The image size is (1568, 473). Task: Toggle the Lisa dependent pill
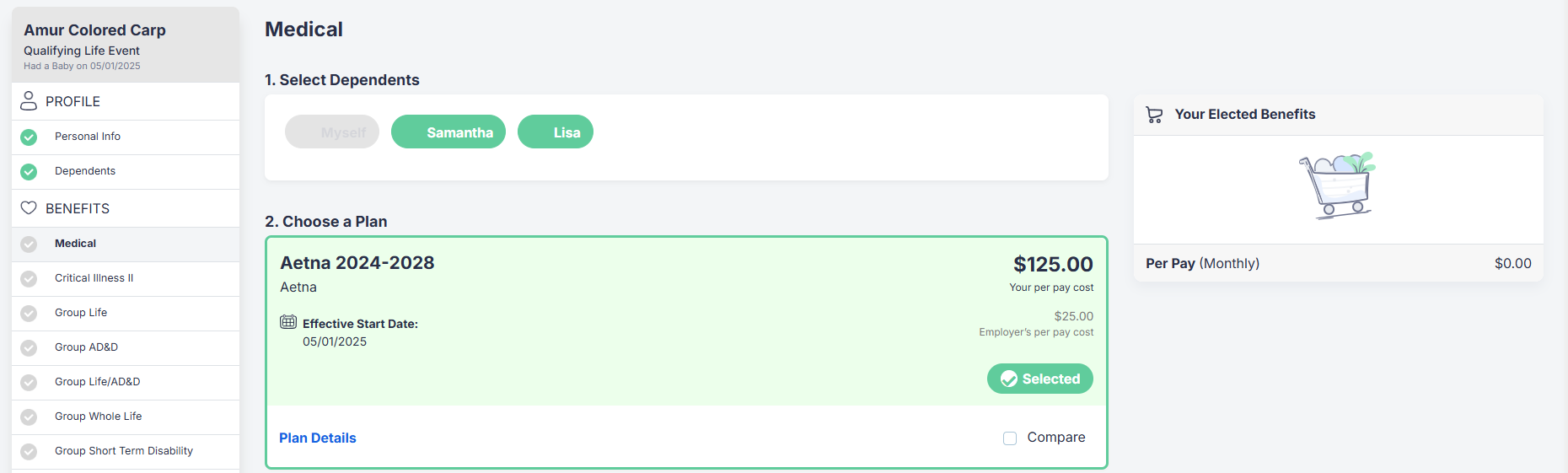click(x=556, y=132)
